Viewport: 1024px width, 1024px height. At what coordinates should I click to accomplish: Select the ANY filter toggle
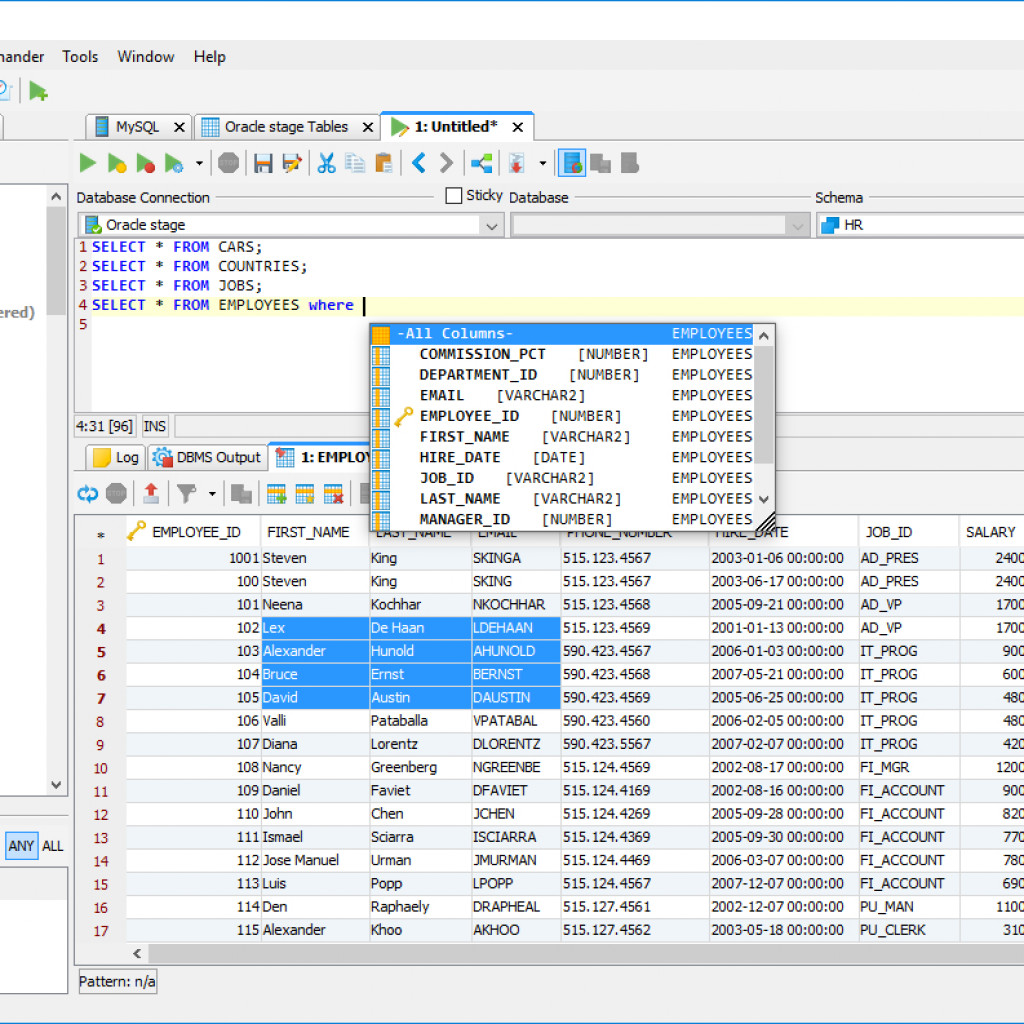tap(20, 846)
